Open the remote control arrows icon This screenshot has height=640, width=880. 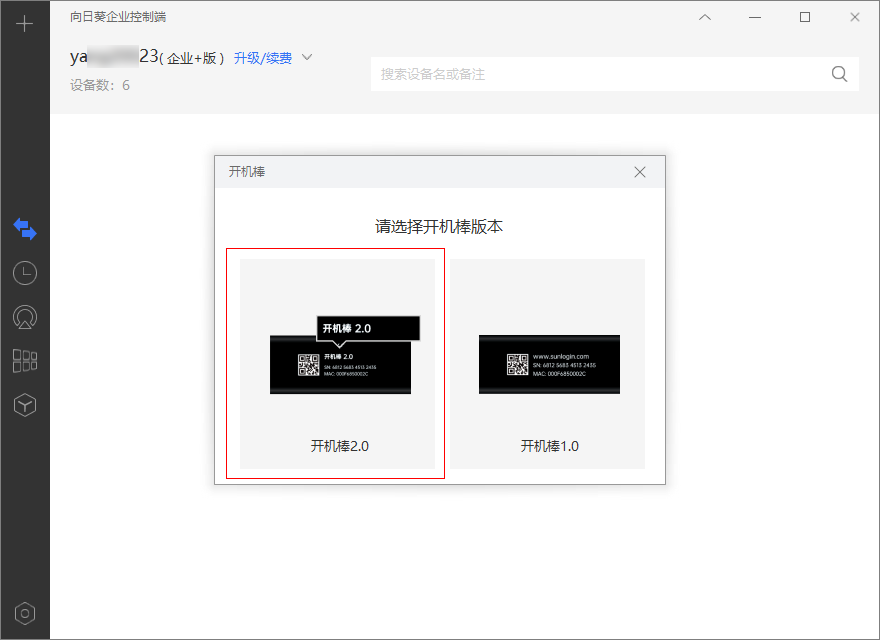coord(25,229)
